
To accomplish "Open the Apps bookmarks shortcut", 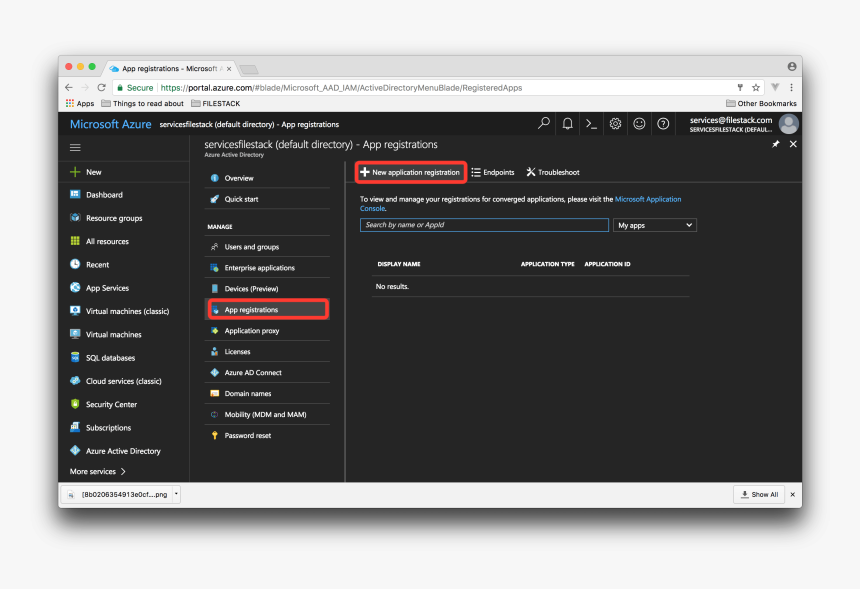I will pyautogui.click(x=80, y=104).
